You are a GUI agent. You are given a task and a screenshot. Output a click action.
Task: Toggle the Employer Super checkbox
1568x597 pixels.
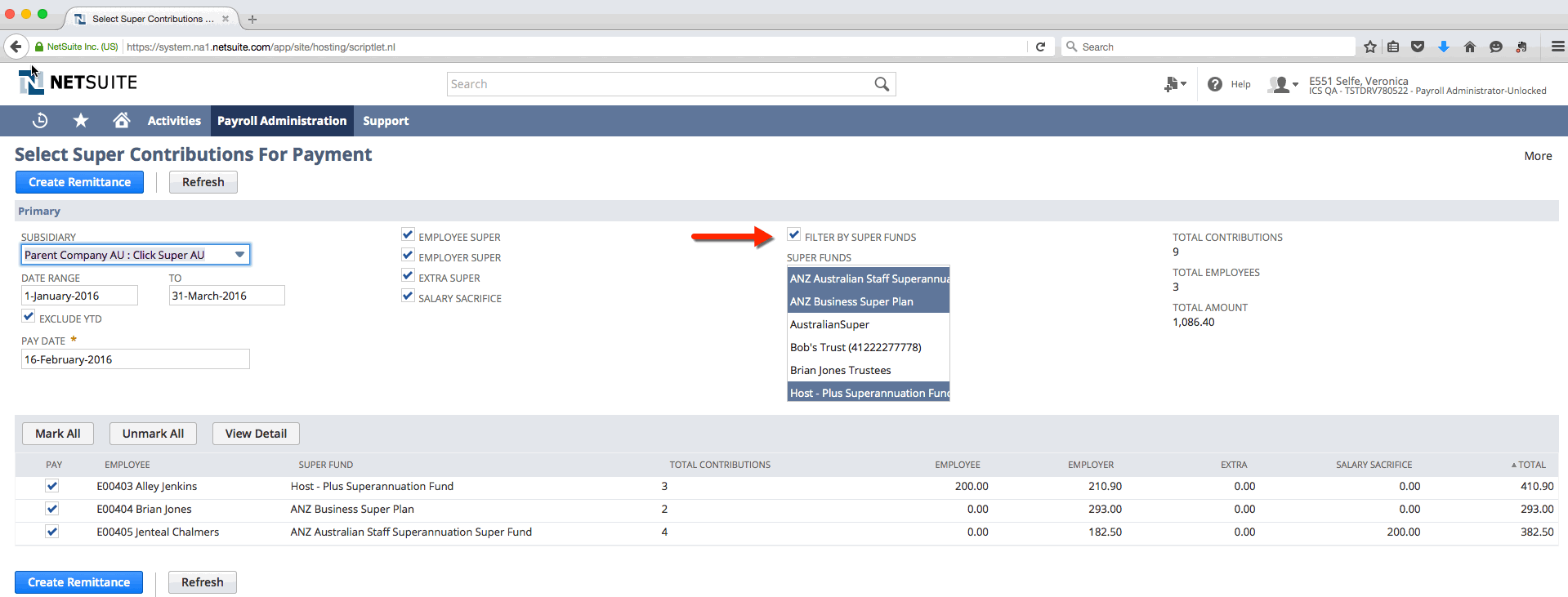click(409, 256)
